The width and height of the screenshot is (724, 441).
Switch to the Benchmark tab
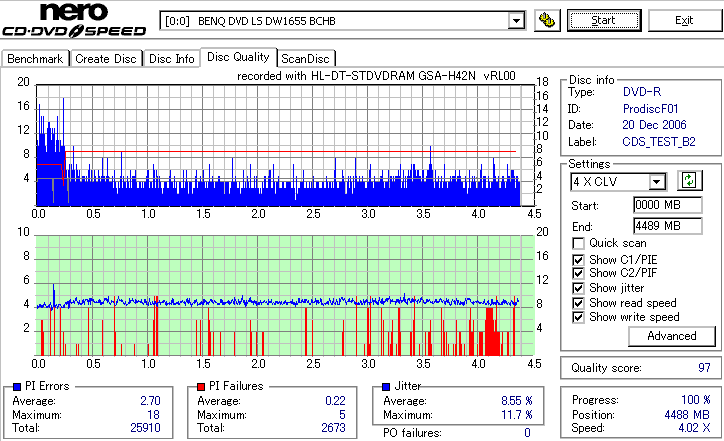click(x=35, y=59)
